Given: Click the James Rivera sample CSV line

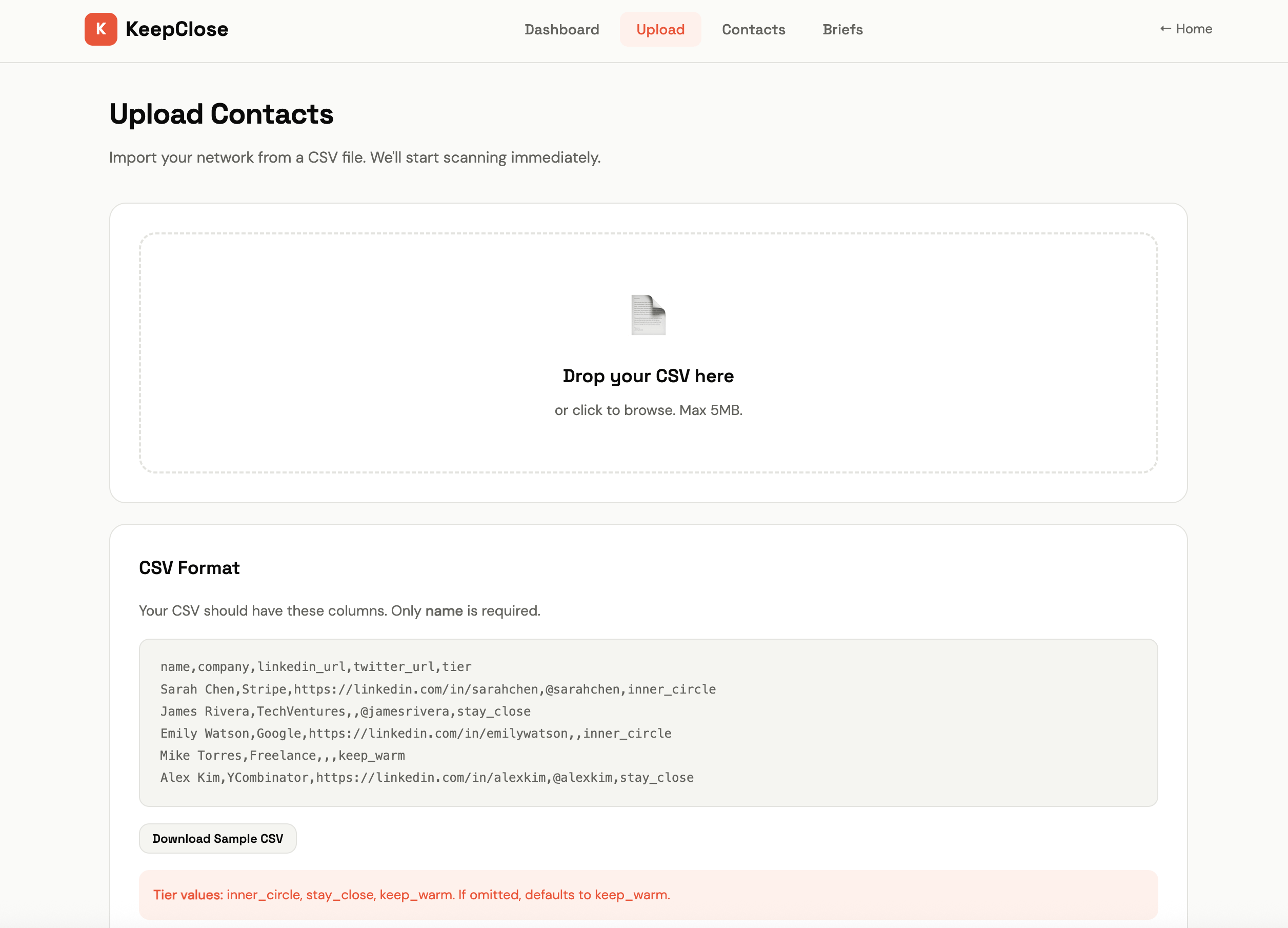Looking at the screenshot, I should 345,711.
